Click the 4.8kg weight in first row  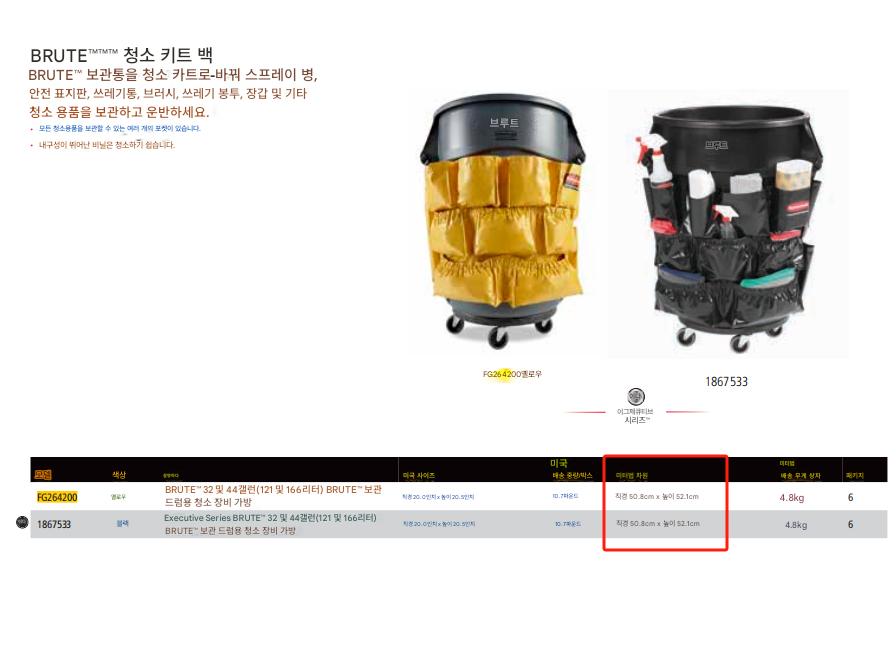(791, 498)
